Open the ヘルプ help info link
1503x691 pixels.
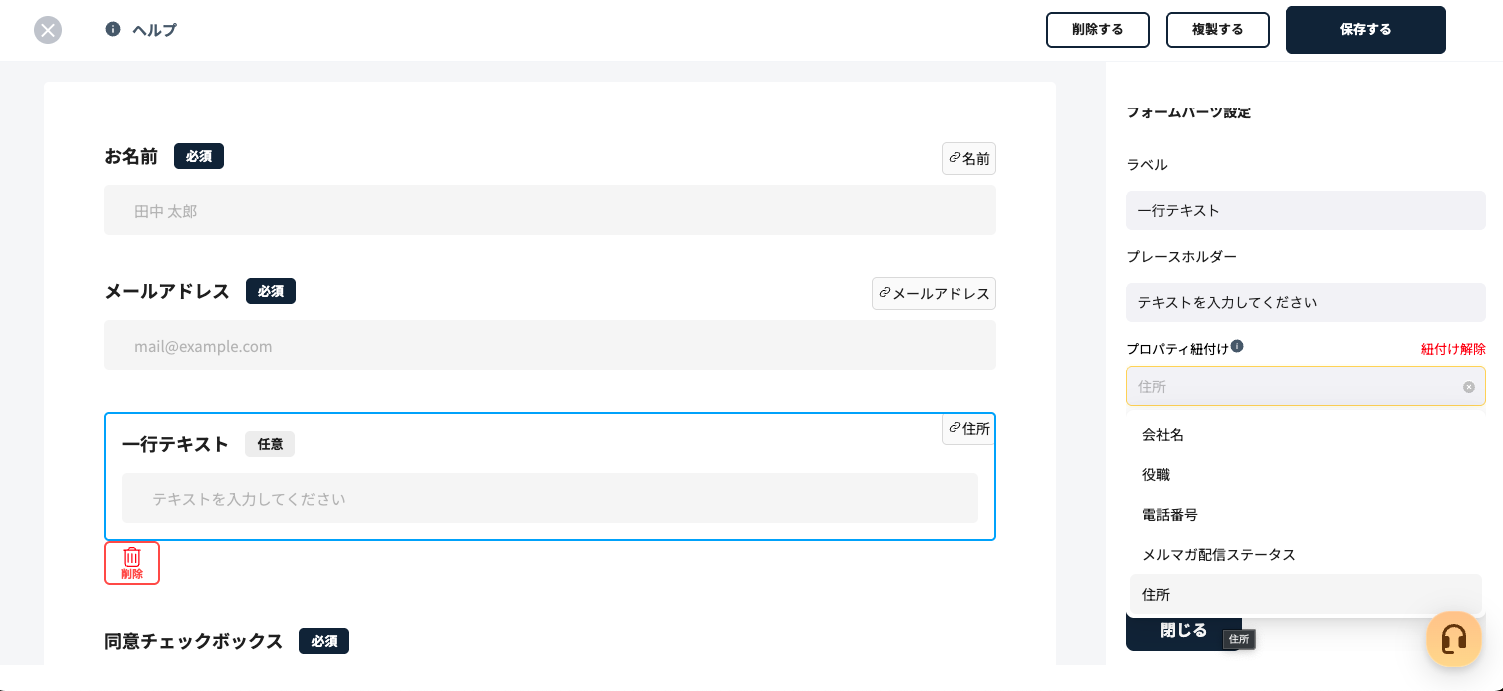pos(141,30)
